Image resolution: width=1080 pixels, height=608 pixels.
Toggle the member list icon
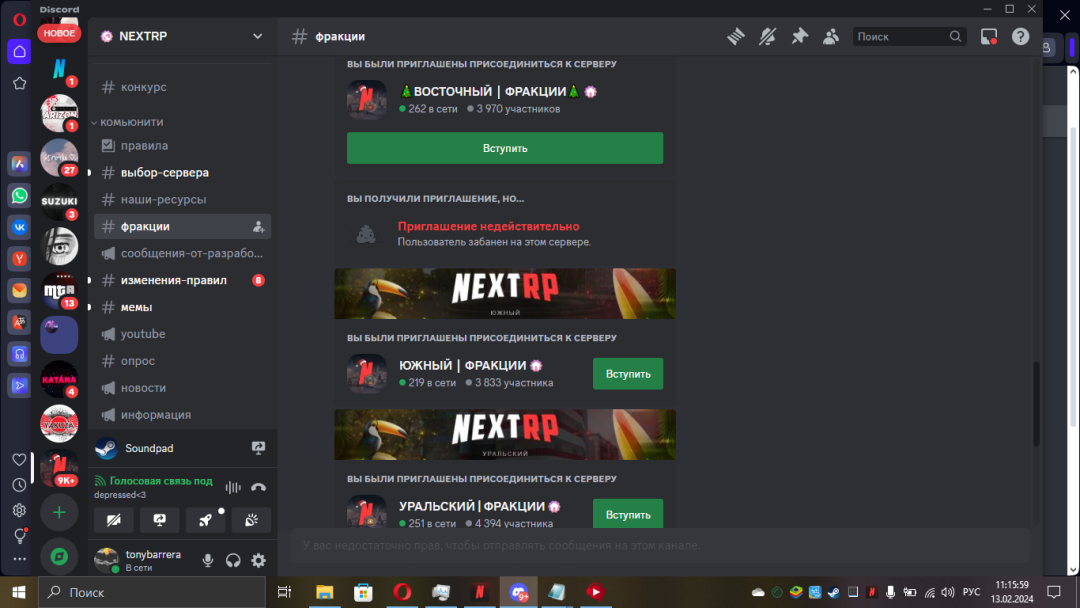click(x=831, y=36)
